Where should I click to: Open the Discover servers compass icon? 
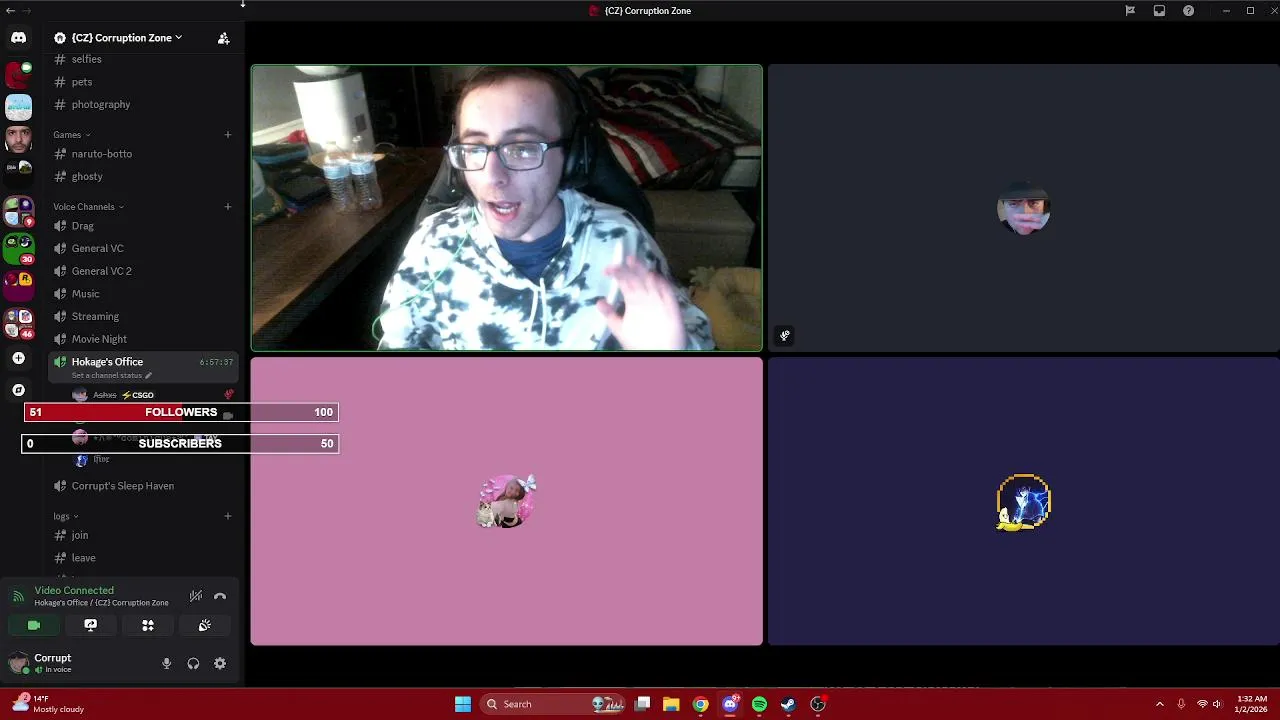click(x=18, y=390)
